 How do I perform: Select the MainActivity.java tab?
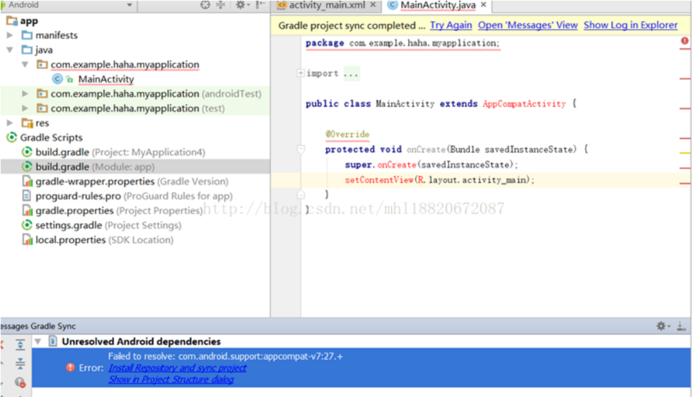438,5
